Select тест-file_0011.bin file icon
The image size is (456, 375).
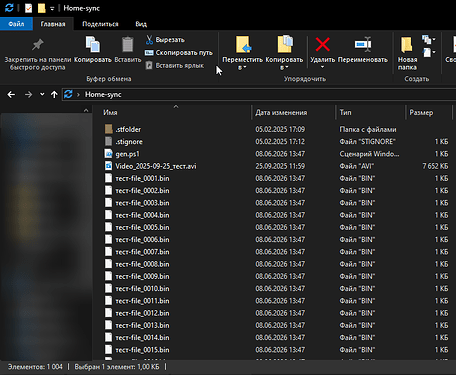(x=109, y=301)
